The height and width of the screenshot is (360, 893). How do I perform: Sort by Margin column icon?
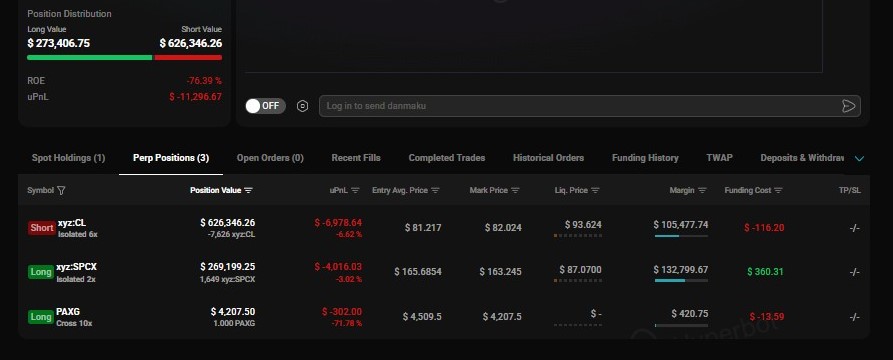coord(702,190)
